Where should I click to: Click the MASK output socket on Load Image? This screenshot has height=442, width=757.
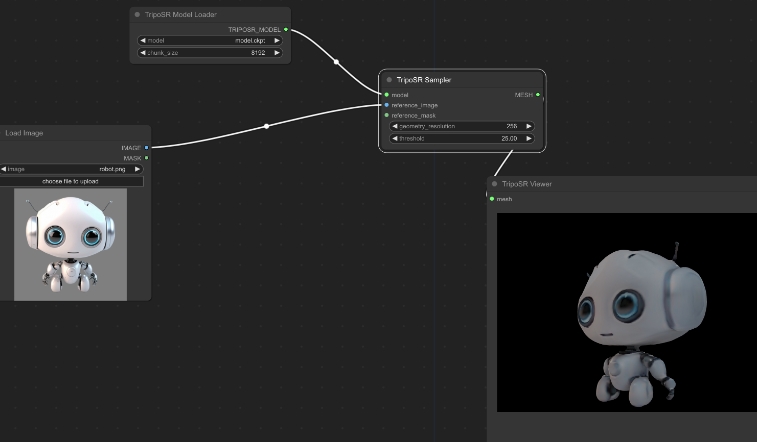(x=146, y=157)
